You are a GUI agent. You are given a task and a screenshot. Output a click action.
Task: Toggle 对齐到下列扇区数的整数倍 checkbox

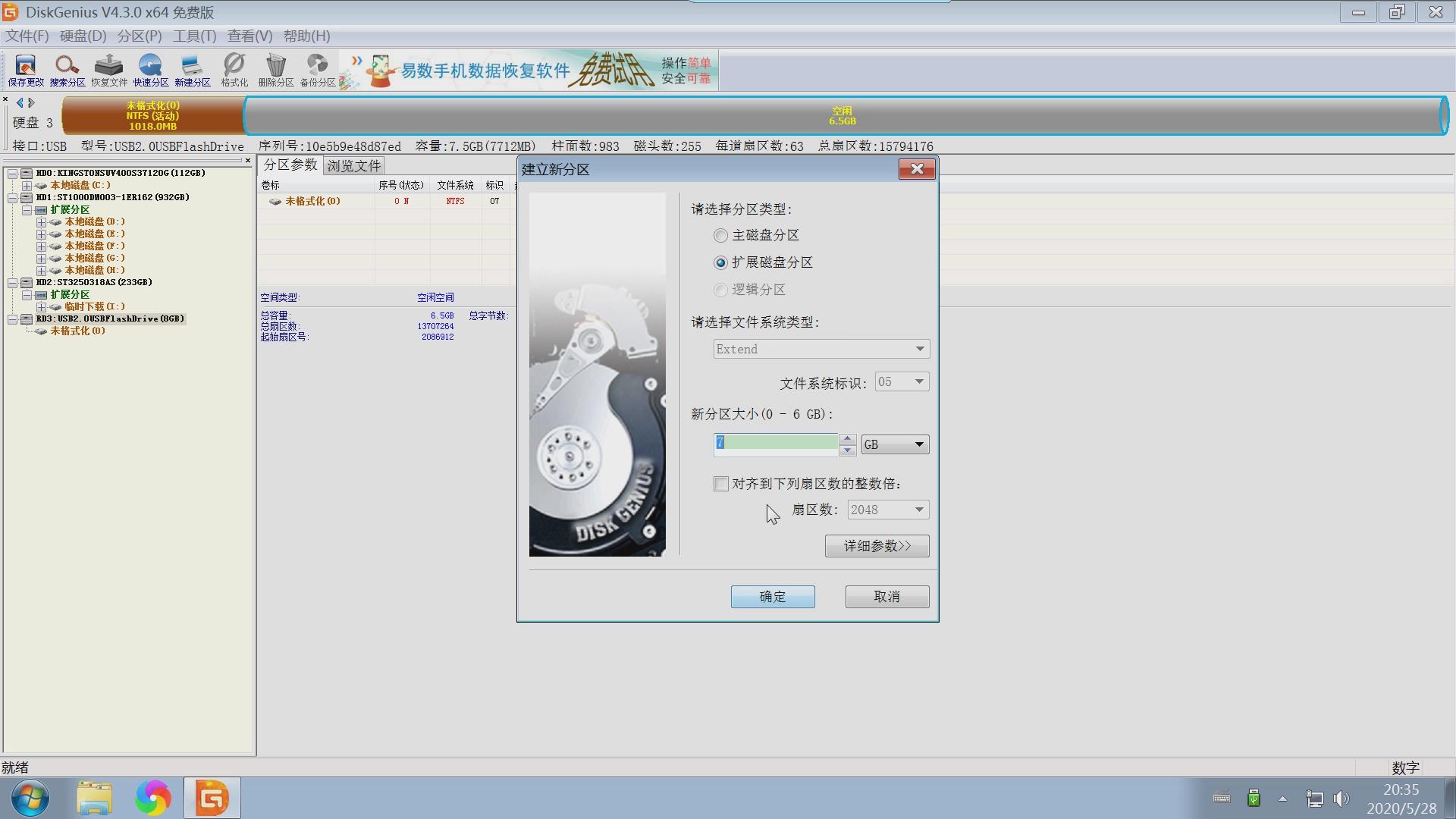(x=721, y=484)
